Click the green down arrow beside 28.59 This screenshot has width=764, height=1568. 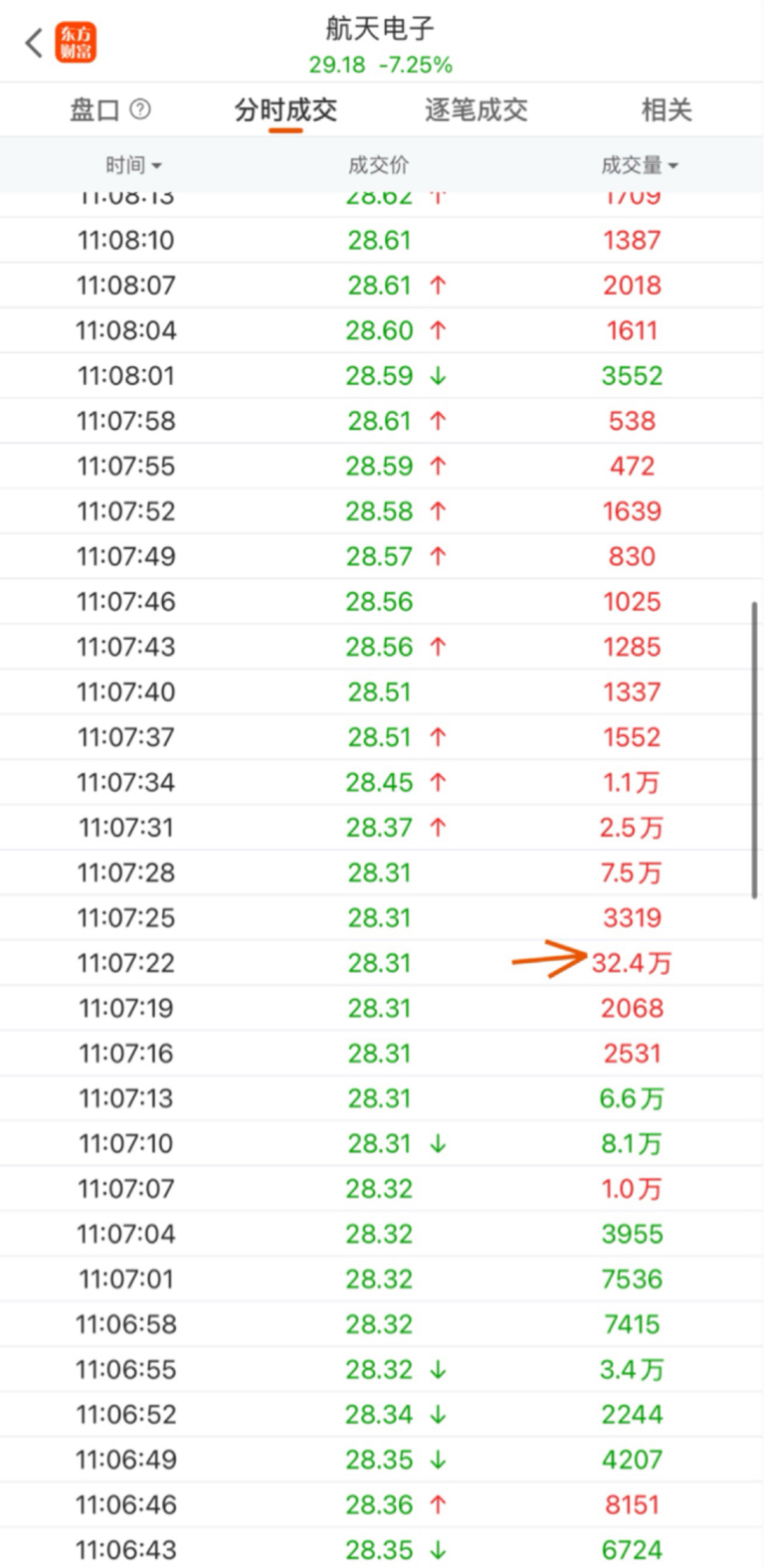[x=438, y=376]
